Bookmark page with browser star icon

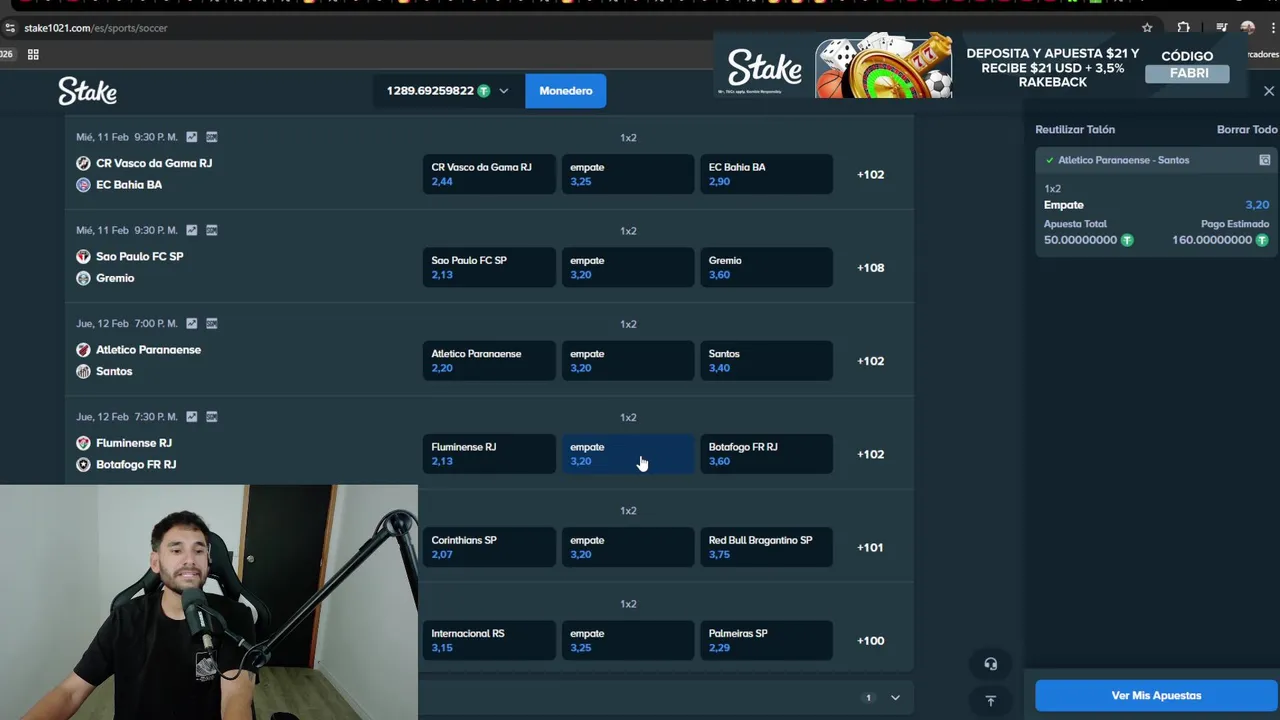tap(1147, 28)
